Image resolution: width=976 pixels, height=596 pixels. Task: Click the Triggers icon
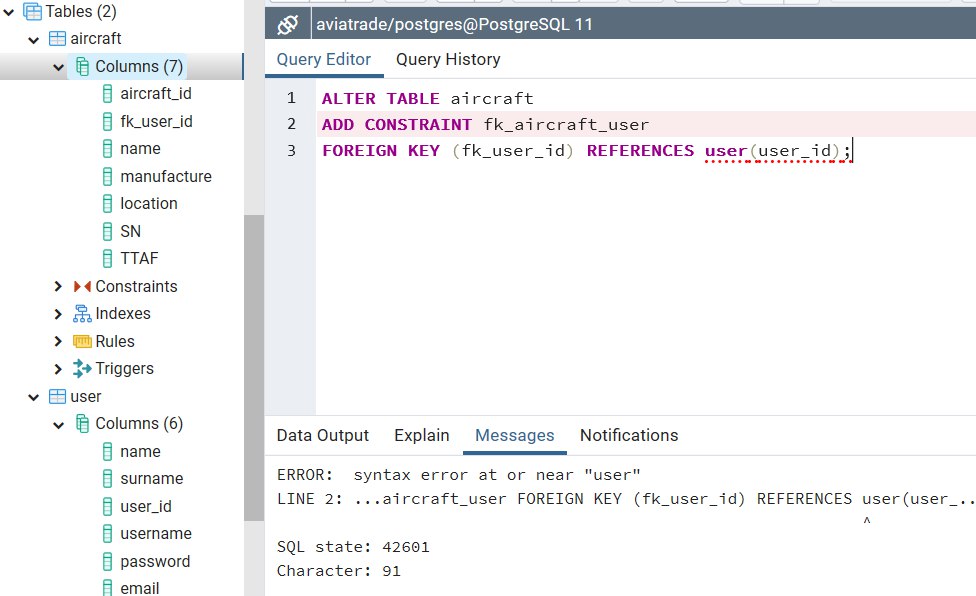click(x=82, y=368)
